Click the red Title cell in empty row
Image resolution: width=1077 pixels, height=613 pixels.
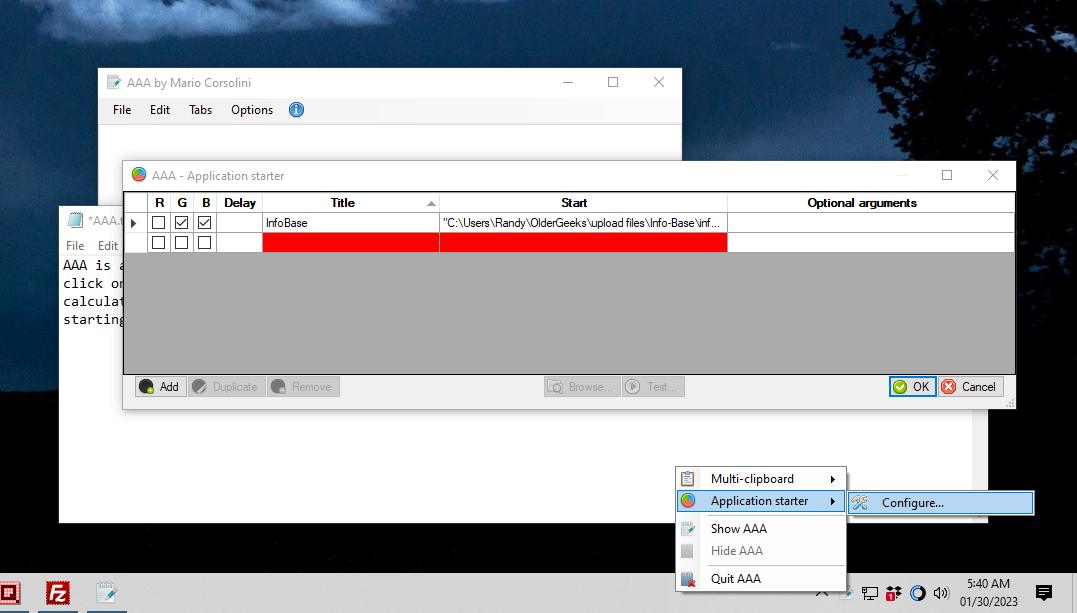click(351, 243)
